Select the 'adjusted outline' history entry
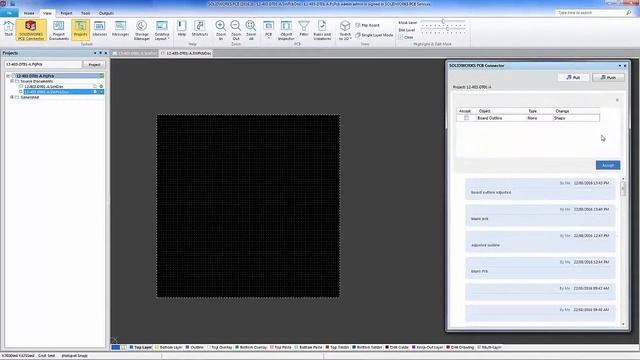Viewport: 640px width, 360px height. [x=540, y=242]
